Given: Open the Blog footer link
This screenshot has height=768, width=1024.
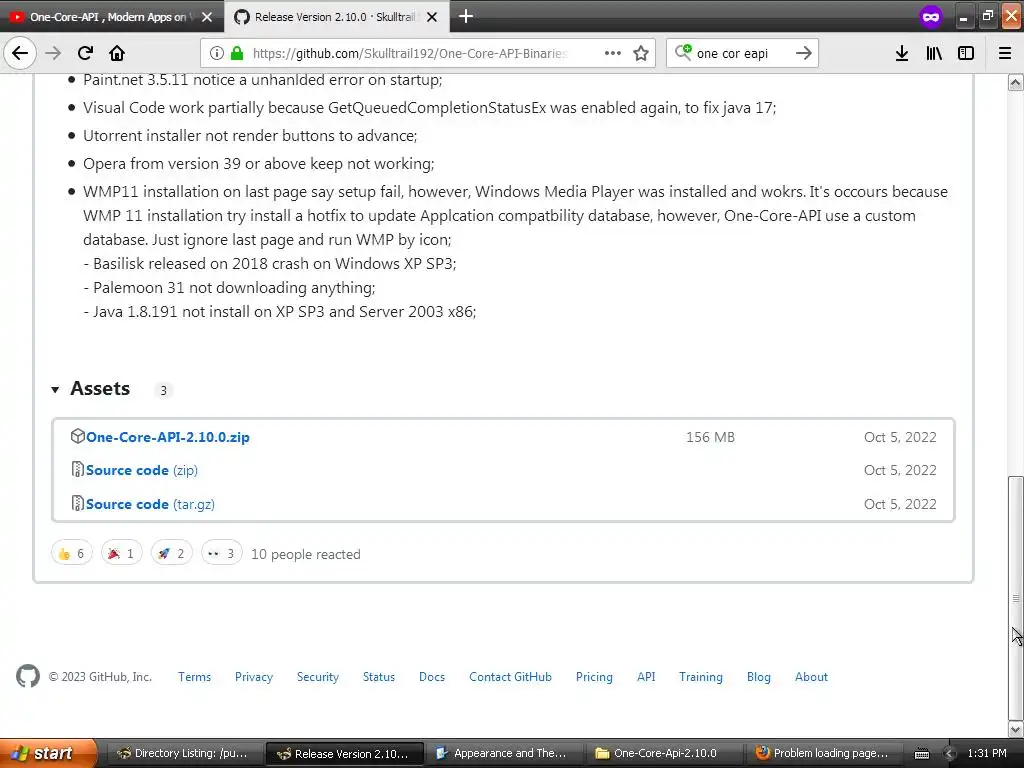Looking at the screenshot, I should coord(759,677).
